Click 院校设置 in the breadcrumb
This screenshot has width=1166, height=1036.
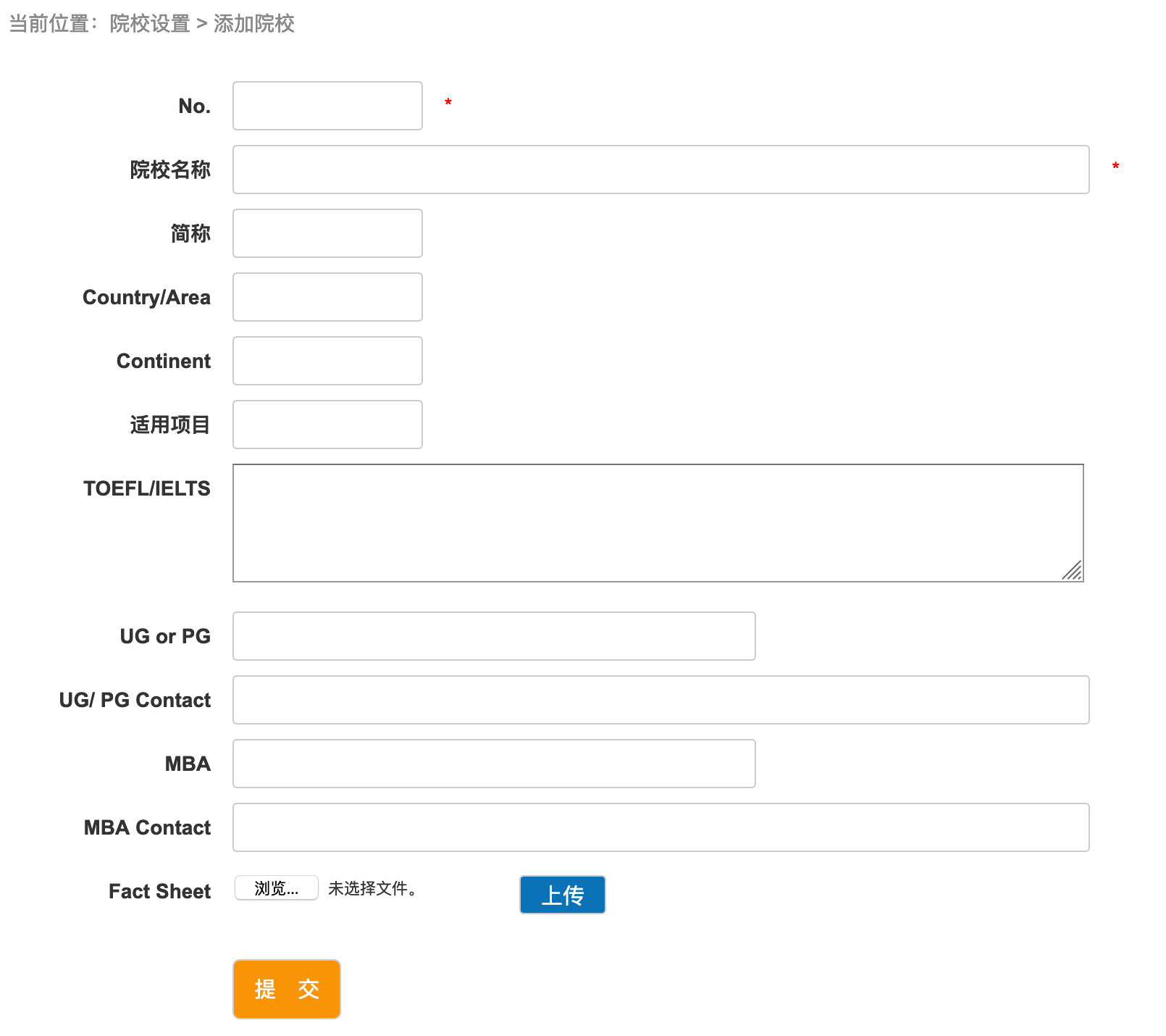tap(149, 24)
